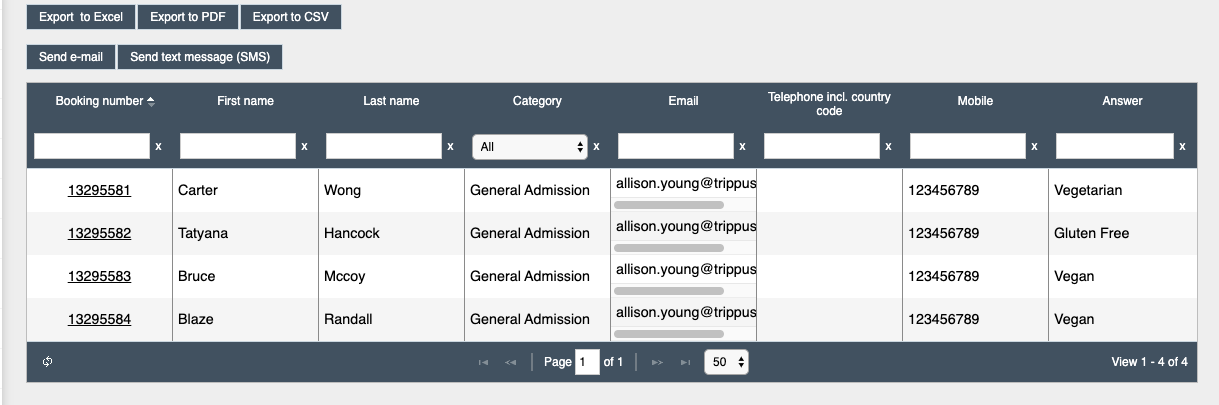
Task: Select Bruce's Vegan answer cell
Action: [1122, 276]
